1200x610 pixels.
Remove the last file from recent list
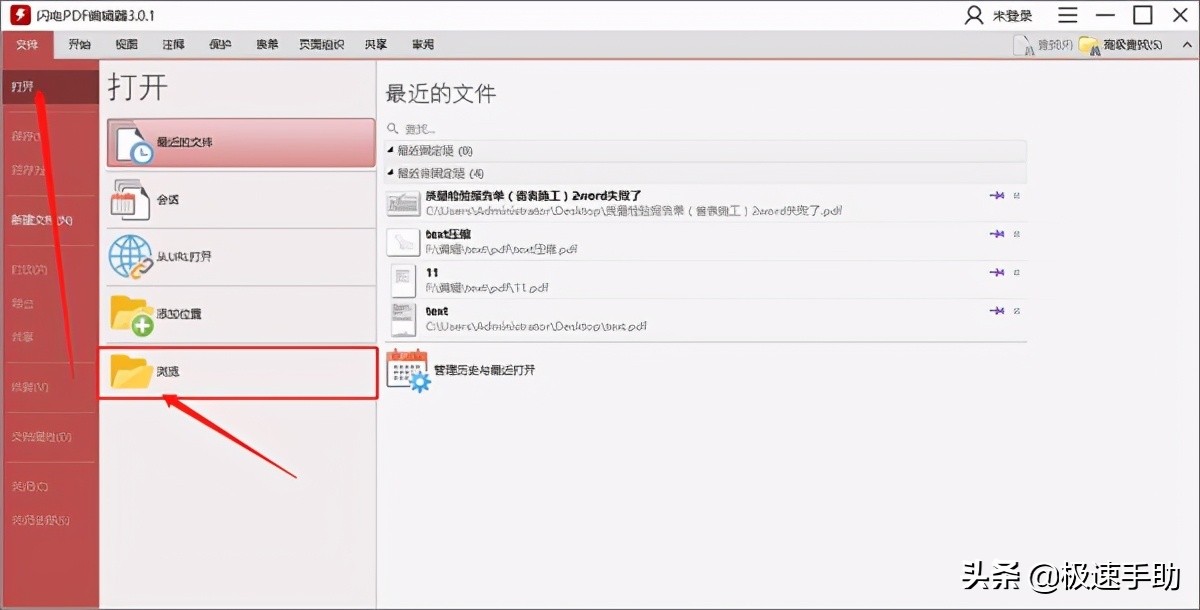pos(1017,311)
